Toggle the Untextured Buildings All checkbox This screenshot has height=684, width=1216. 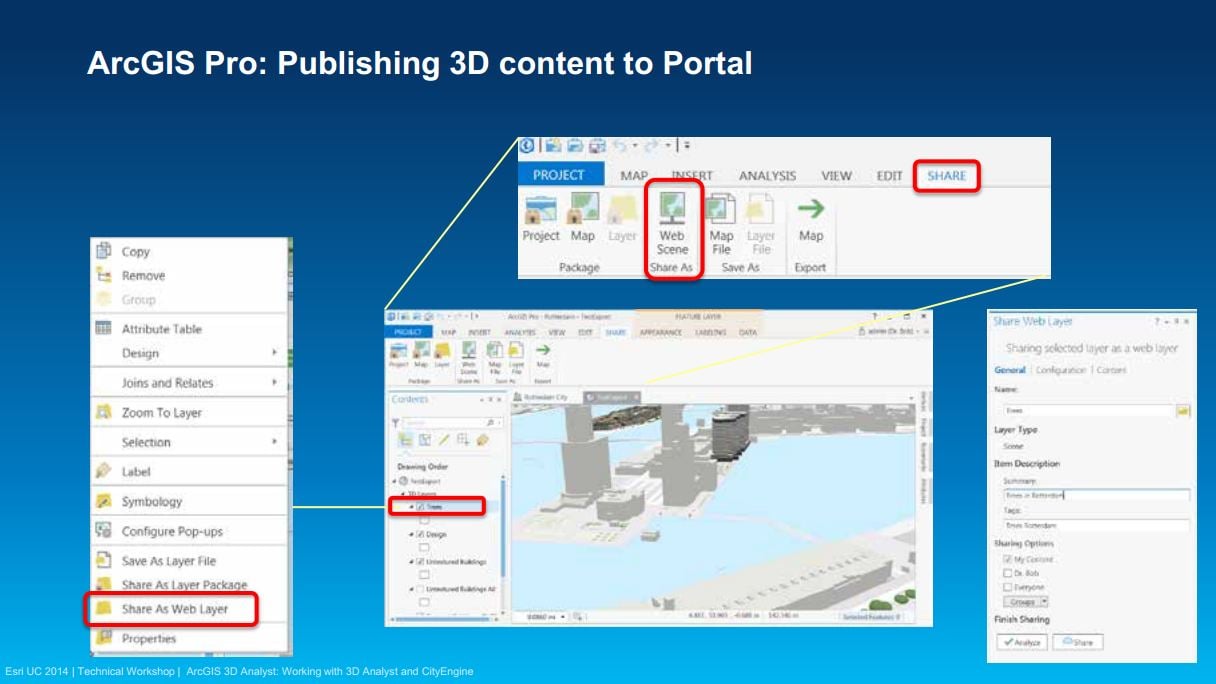pos(420,590)
